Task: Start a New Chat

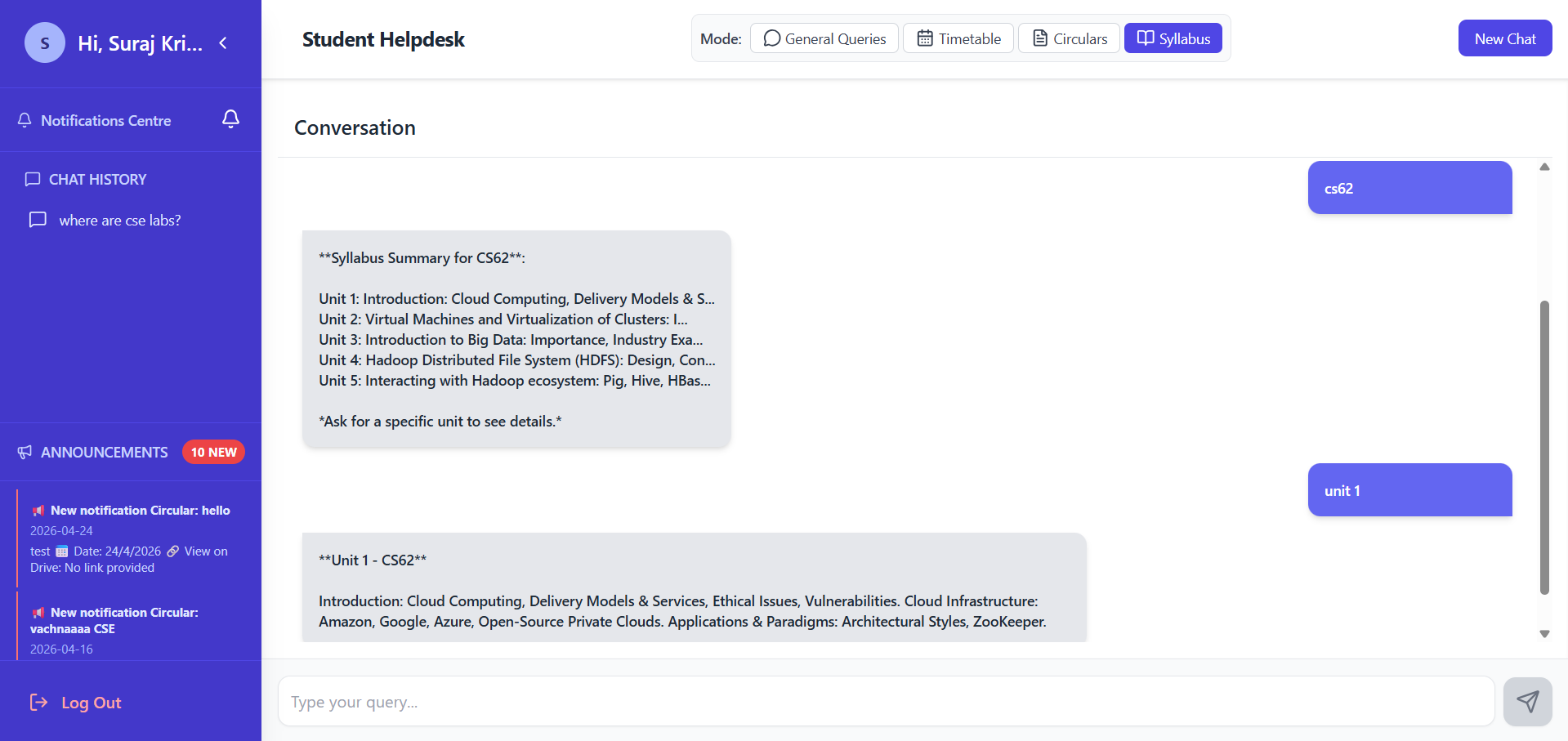Action: pos(1504,38)
